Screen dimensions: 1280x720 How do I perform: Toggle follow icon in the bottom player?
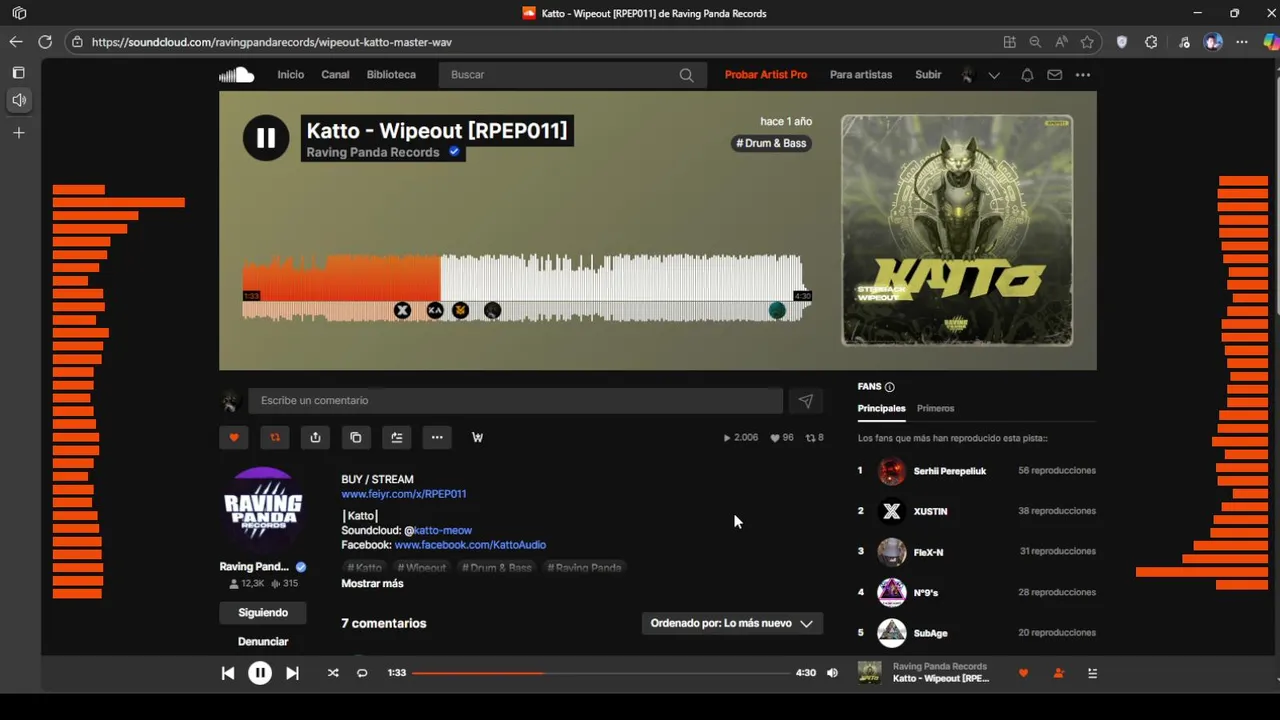pos(1058,673)
